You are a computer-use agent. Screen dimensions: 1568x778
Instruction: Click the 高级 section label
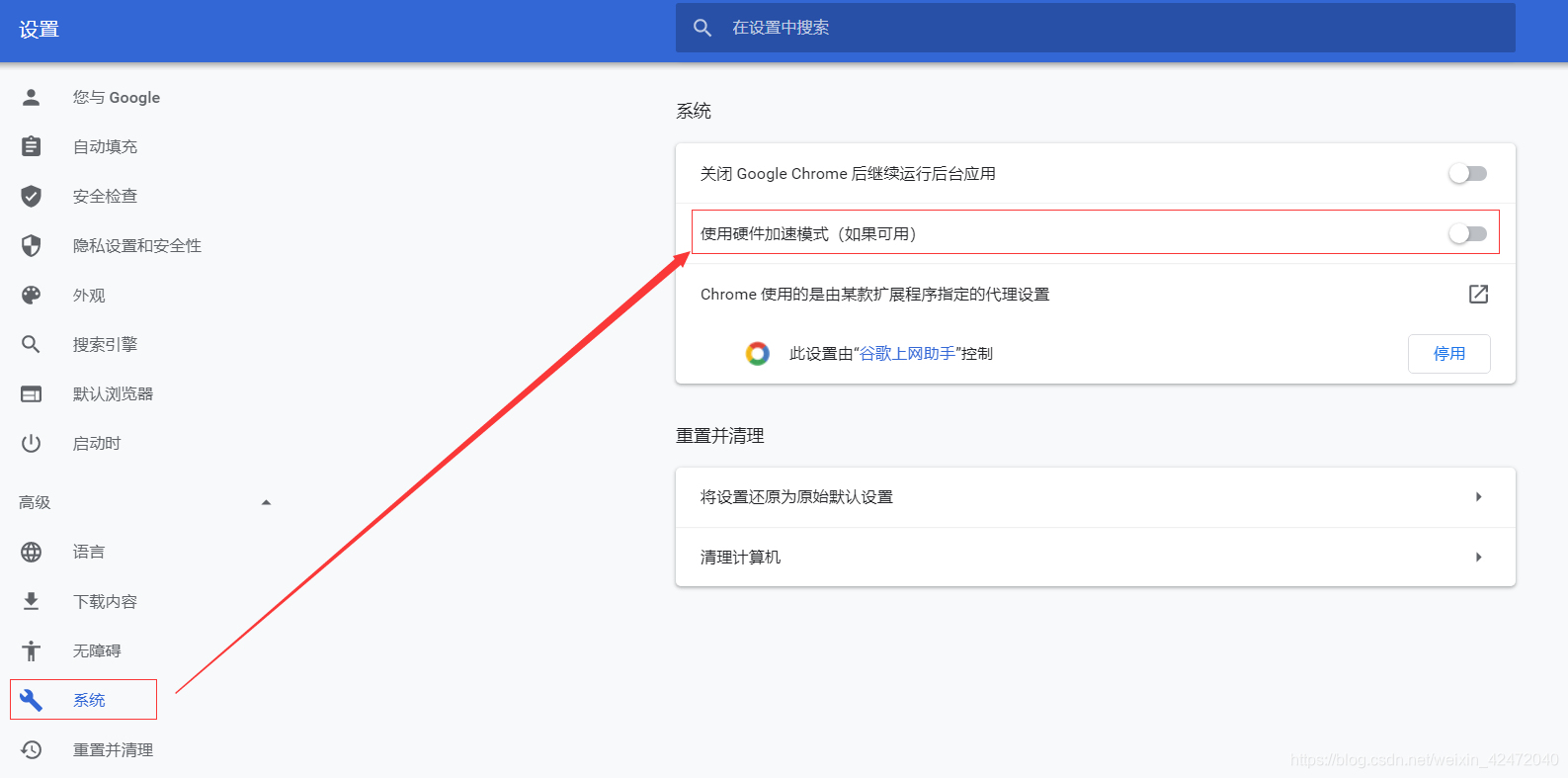pyautogui.click(x=35, y=502)
